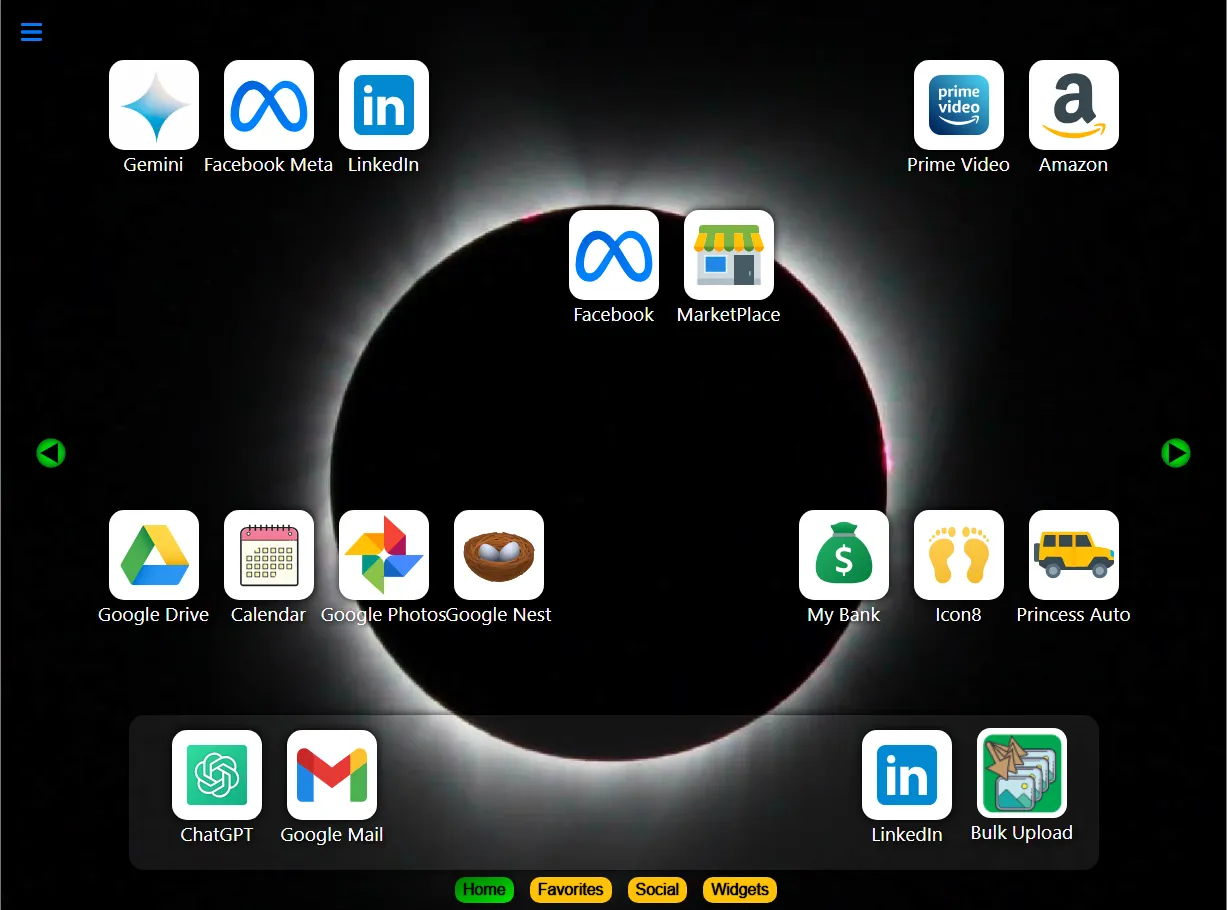
Task: Open the Facebook icon beside MarketPlace
Action: tap(614, 255)
